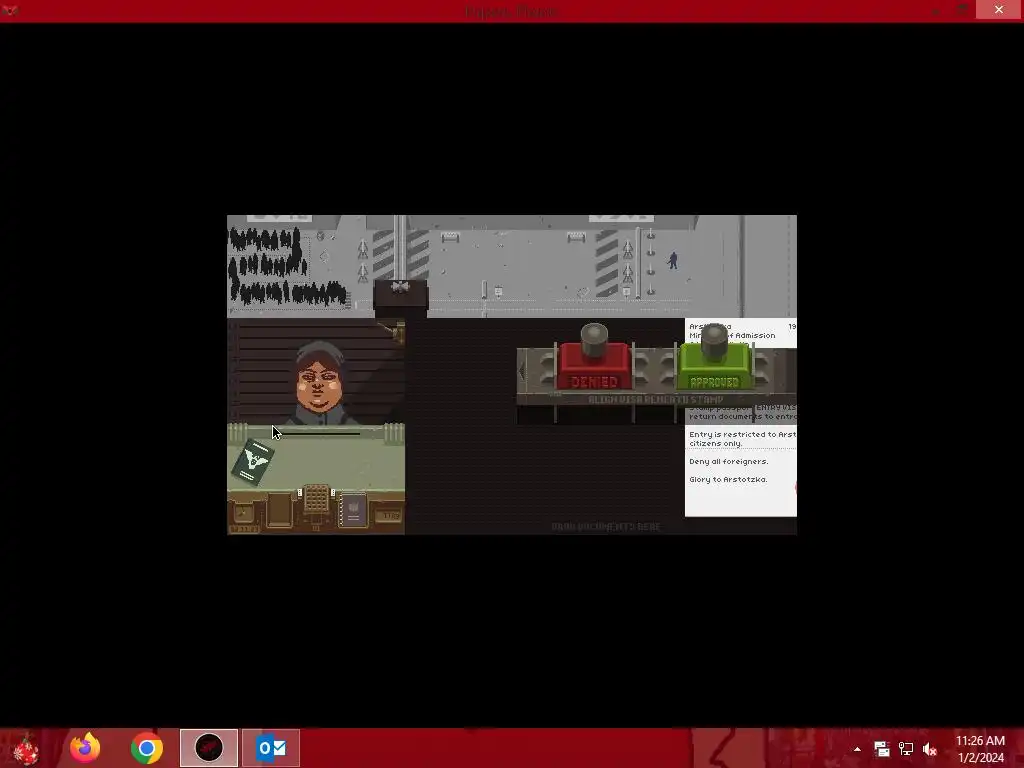Open the action center tray icon
The height and width of the screenshot is (768, 1024).
coord(882,749)
